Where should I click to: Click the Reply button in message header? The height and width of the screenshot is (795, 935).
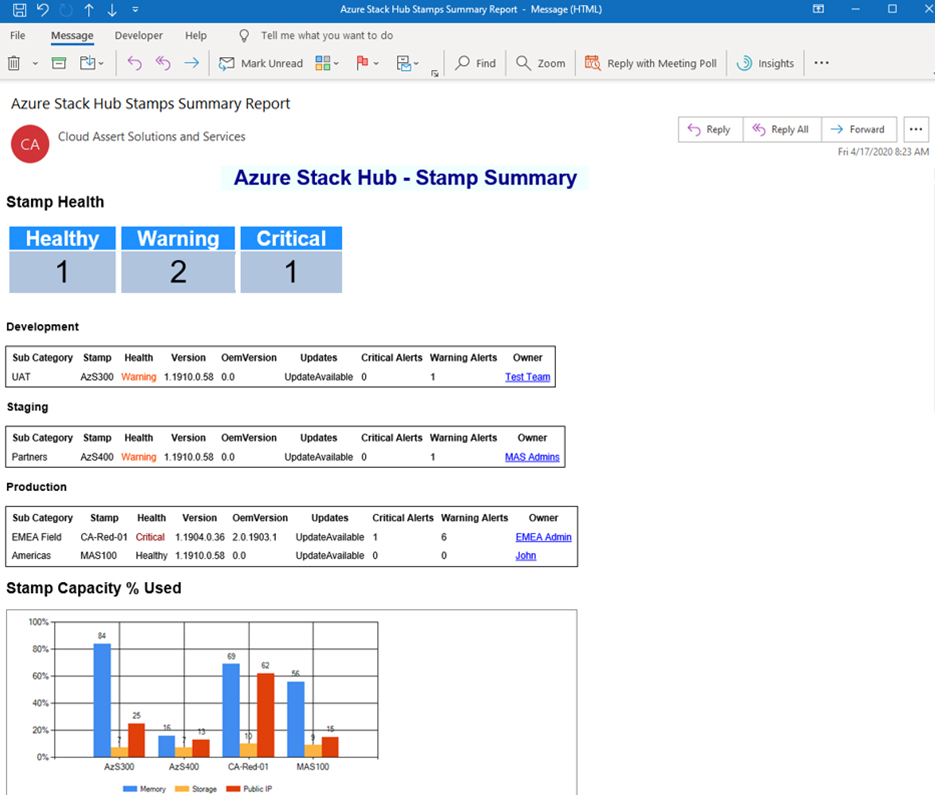[x=710, y=129]
